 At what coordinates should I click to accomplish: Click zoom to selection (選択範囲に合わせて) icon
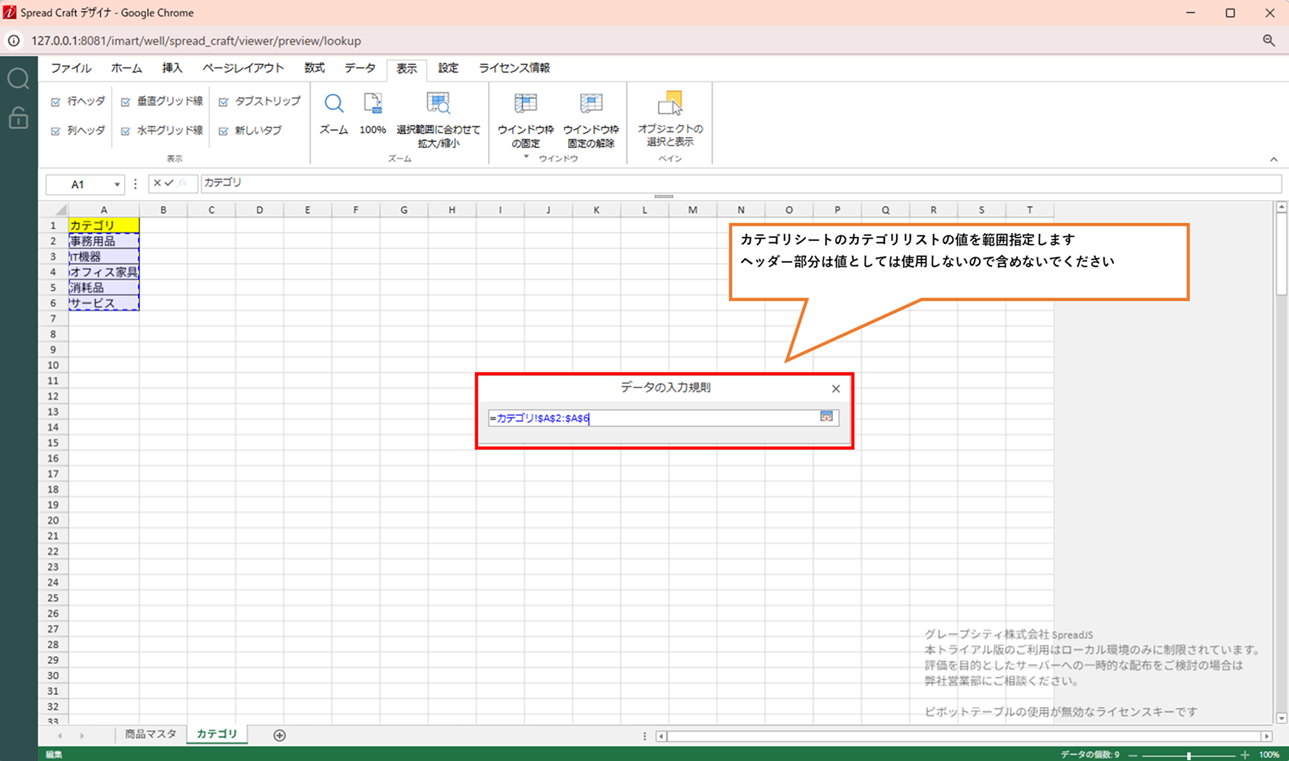click(x=438, y=105)
